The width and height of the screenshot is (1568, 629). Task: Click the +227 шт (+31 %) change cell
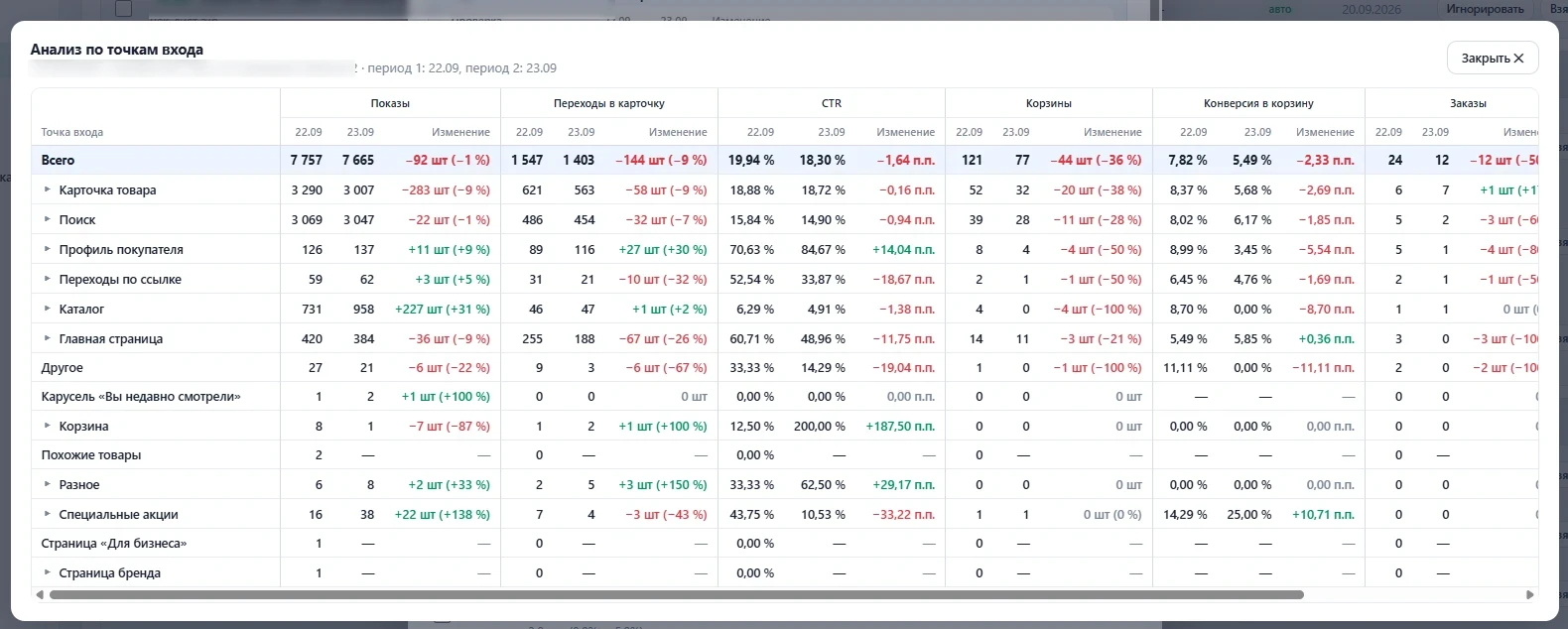coord(443,309)
